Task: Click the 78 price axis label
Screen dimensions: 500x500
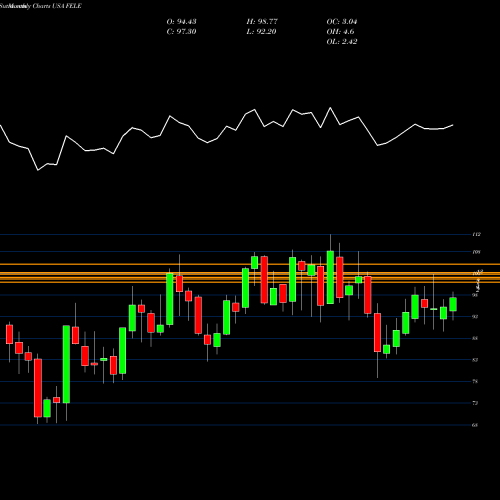Action: (x=475, y=381)
